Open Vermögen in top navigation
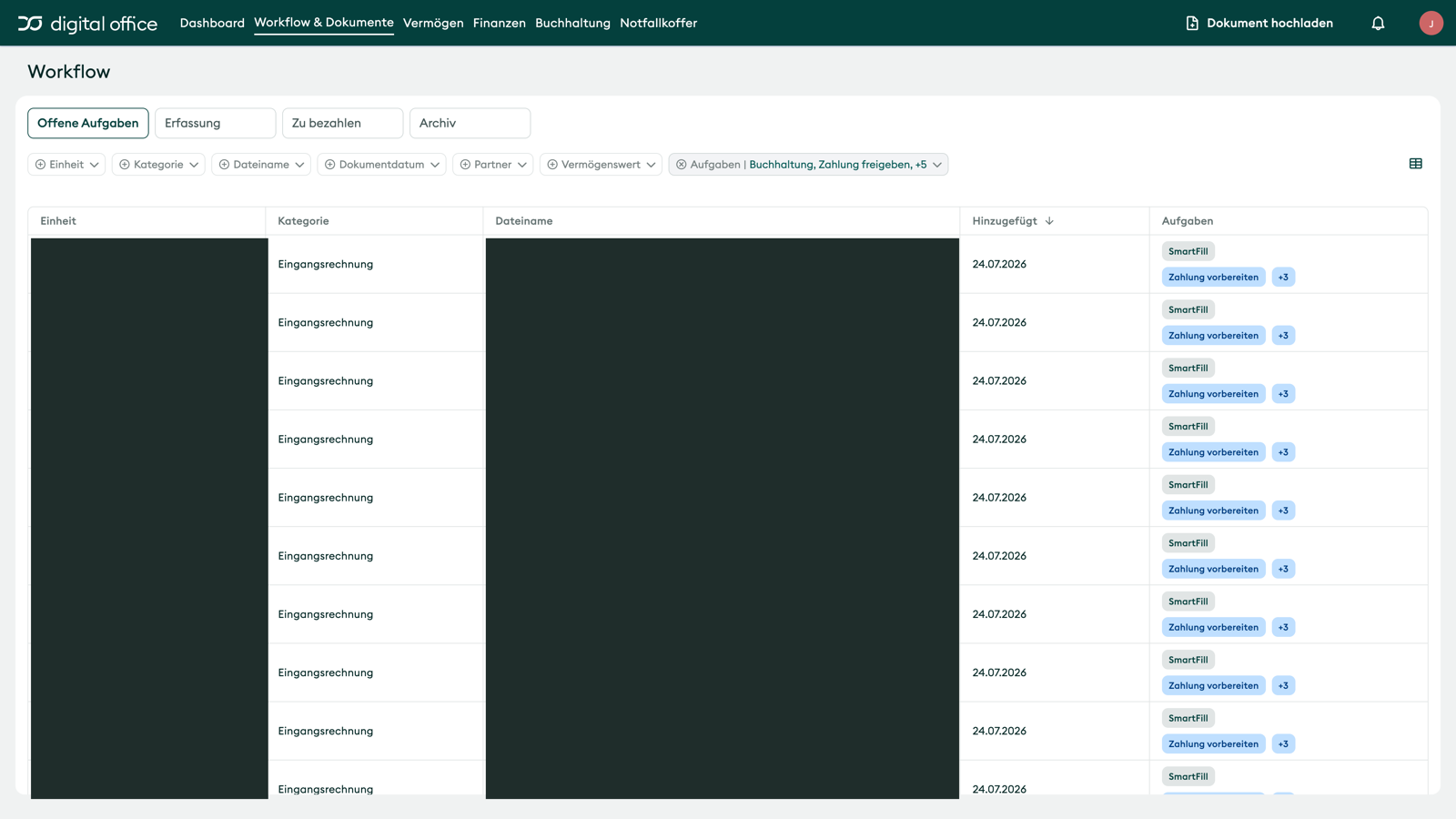Image resolution: width=1456 pixels, height=819 pixels. pyautogui.click(x=433, y=24)
